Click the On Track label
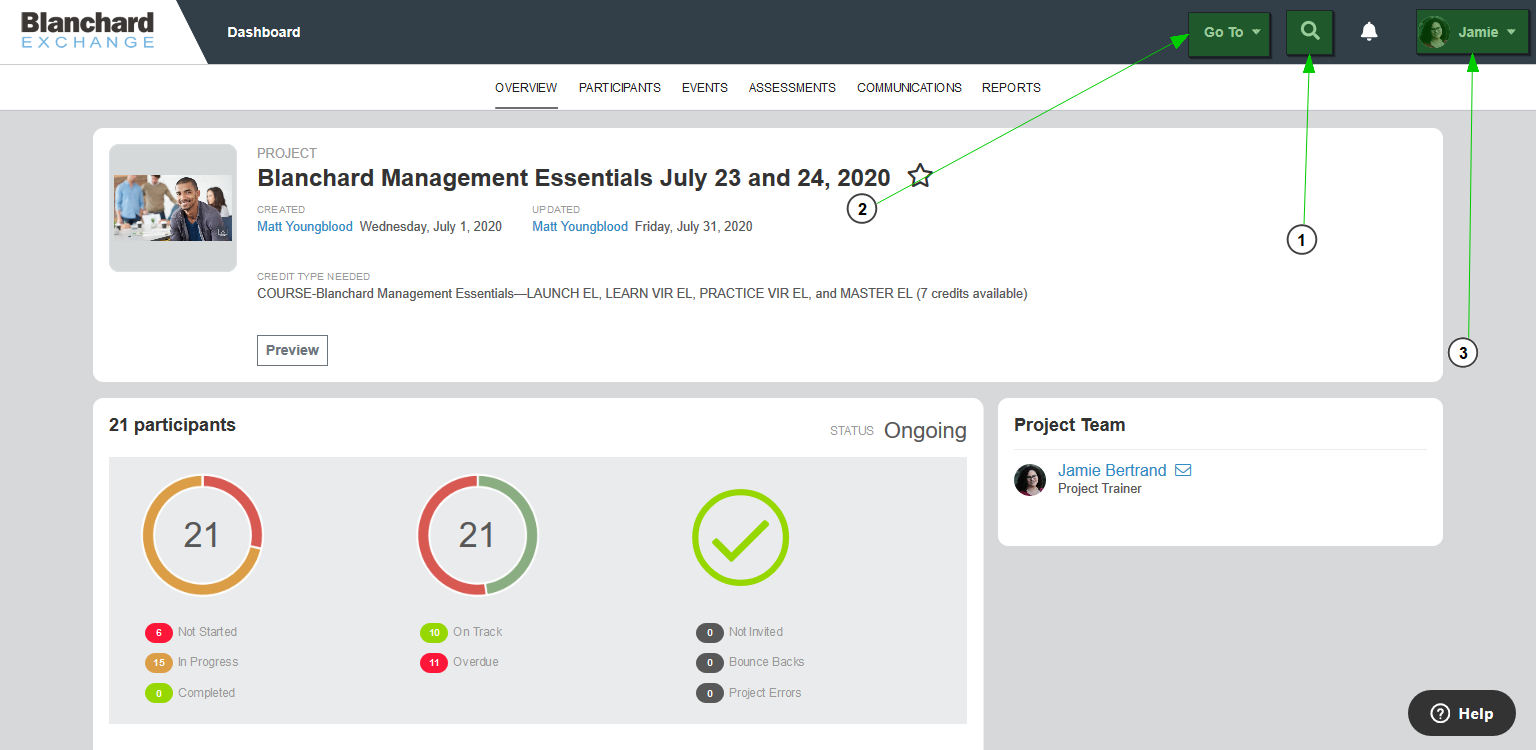The height and width of the screenshot is (750, 1539). click(478, 632)
